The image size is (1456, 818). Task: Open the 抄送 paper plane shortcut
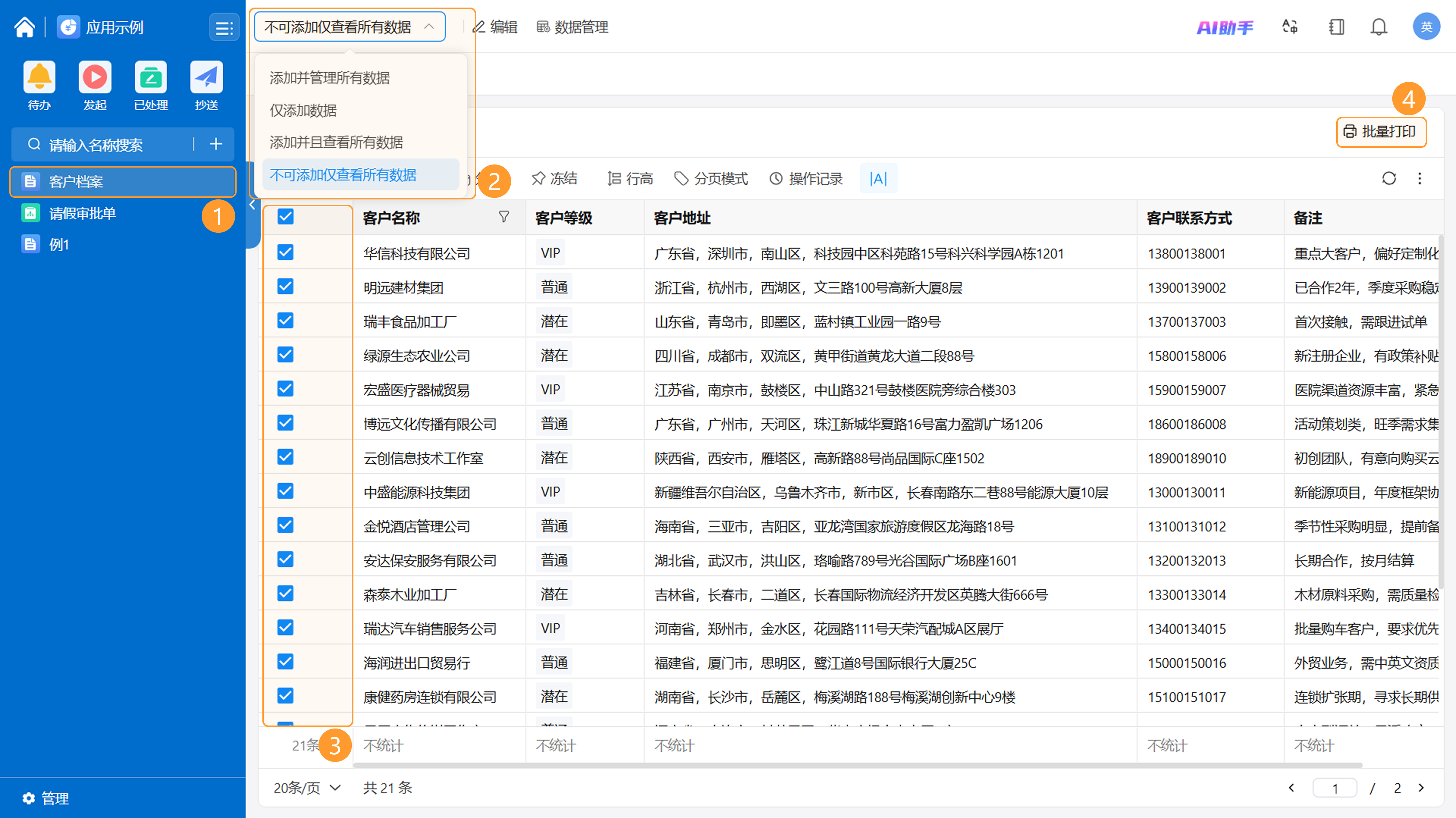[x=206, y=77]
